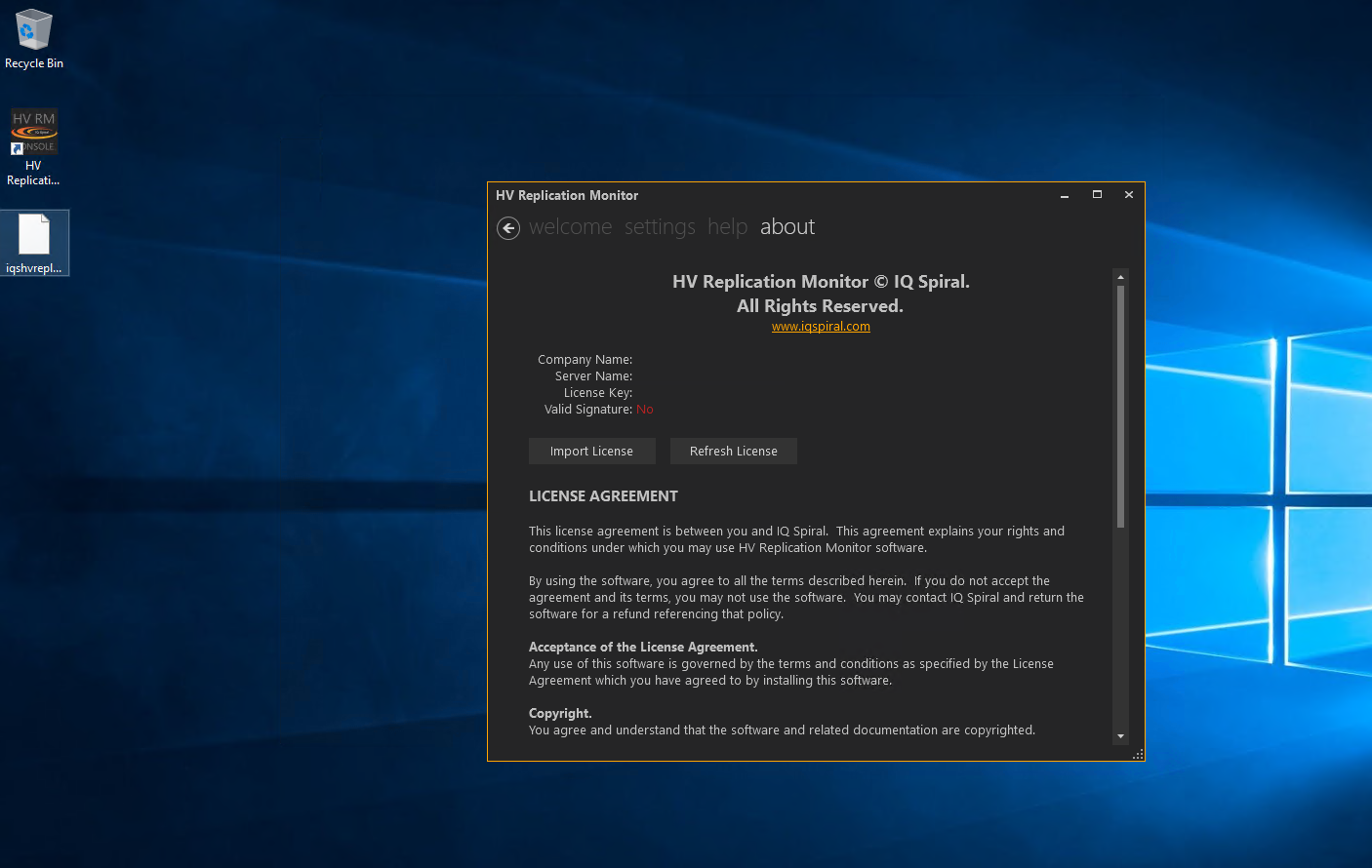The height and width of the screenshot is (868, 1372).
Task: Select the HV Replication Monitor Console shortcut
Action: point(34,146)
